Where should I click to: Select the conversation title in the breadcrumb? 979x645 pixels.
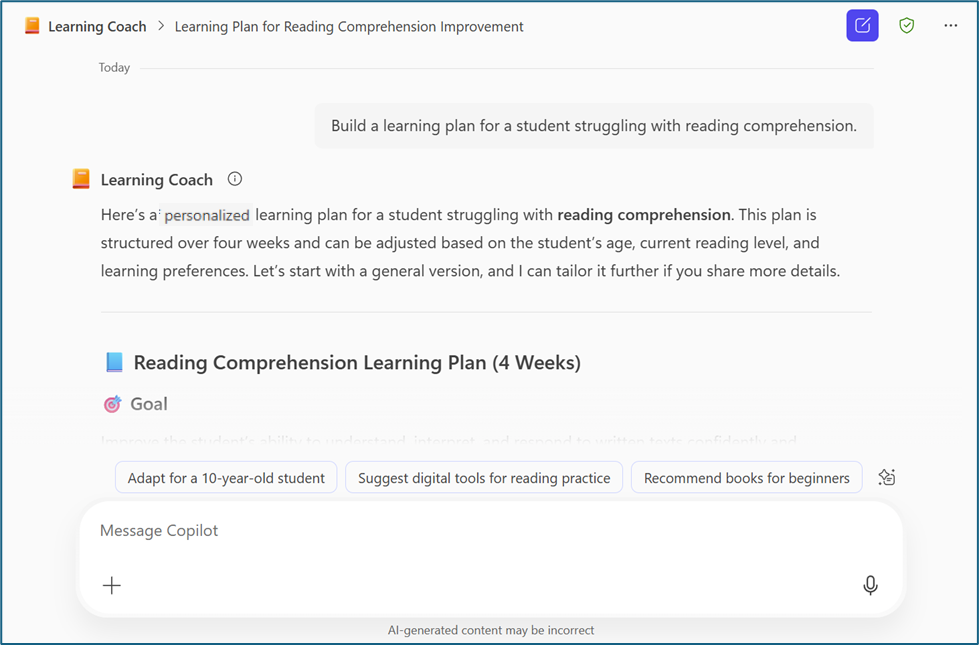349,26
